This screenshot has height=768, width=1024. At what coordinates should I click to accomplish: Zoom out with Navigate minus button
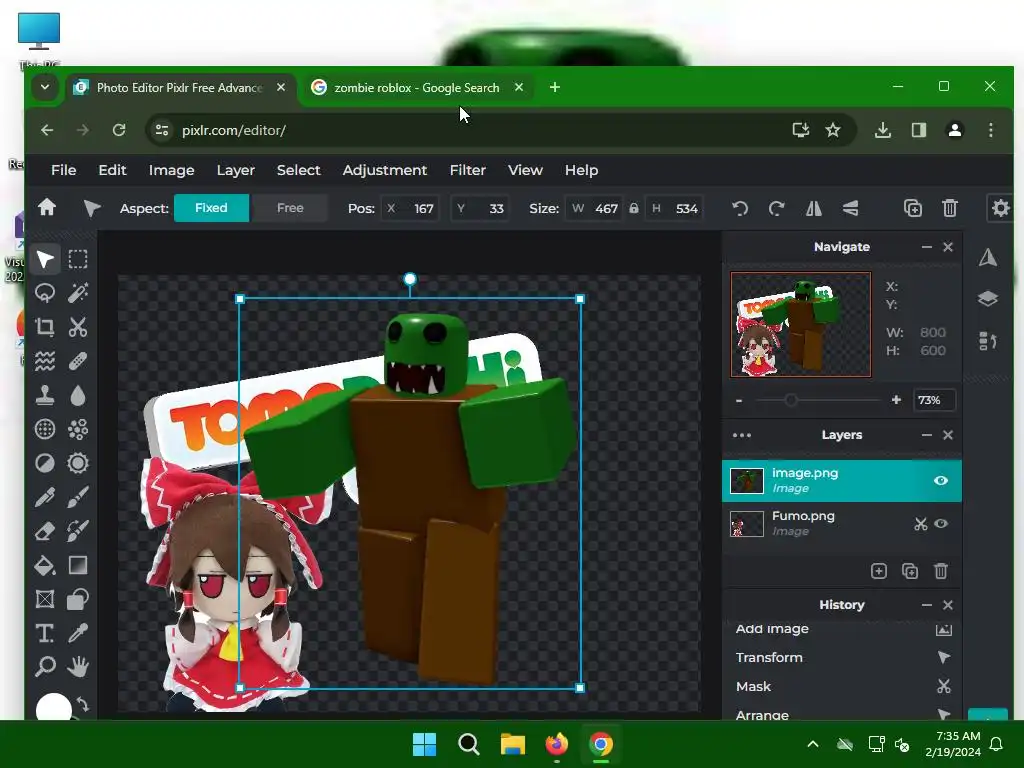coord(739,400)
